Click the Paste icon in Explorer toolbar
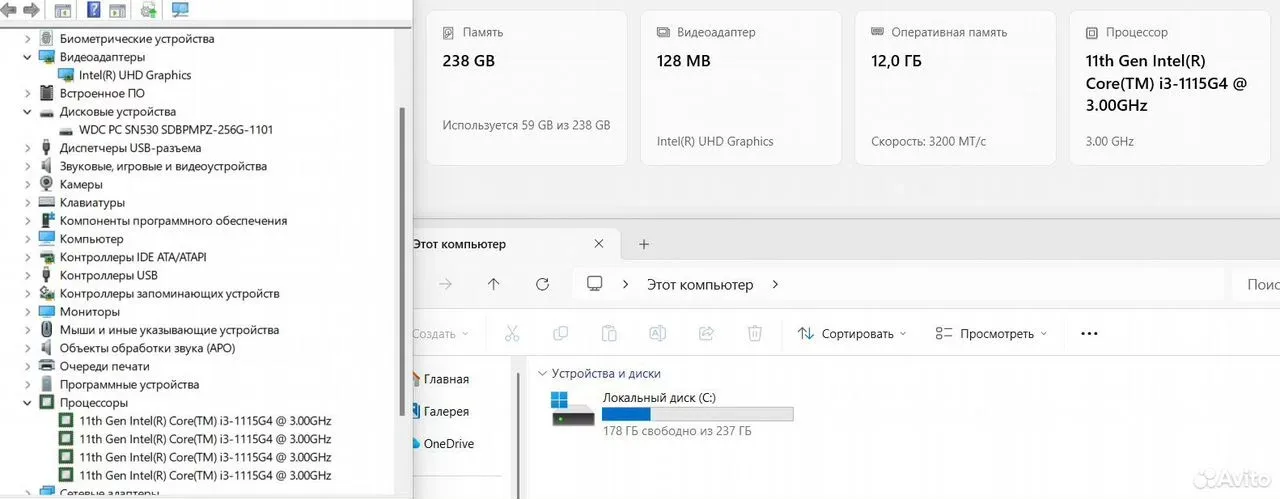1280x499 pixels. tap(609, 333)
